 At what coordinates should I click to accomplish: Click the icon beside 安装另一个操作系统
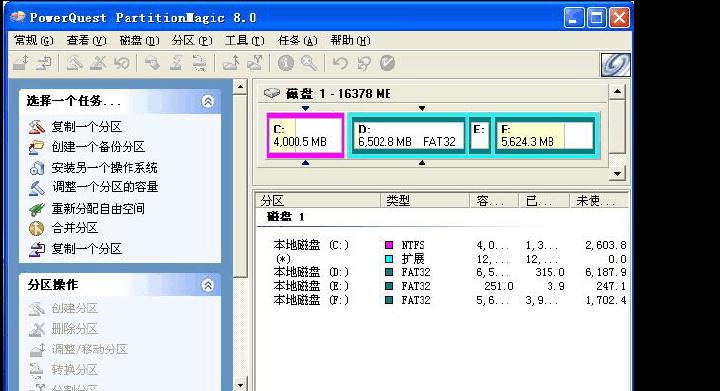[x=36, y=168]
